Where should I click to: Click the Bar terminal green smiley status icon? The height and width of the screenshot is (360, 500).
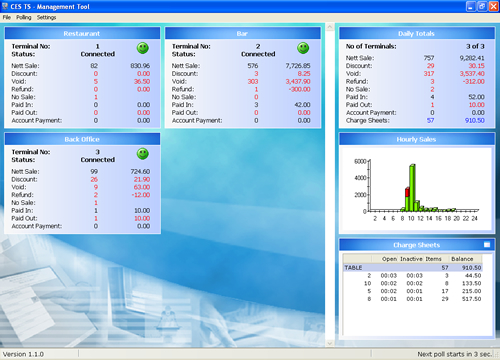tap(303, 48)
